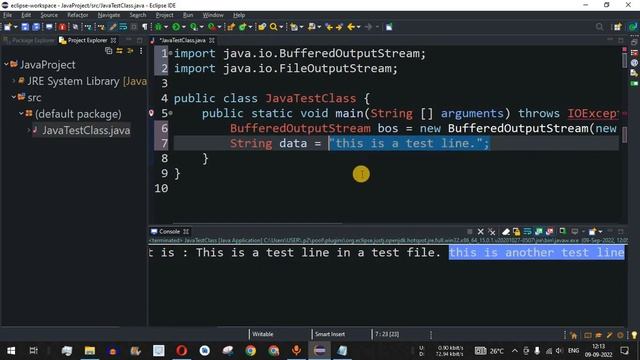Open the File menu
The width and height of the screenshot is (640, 360).
tap(7, 15)
